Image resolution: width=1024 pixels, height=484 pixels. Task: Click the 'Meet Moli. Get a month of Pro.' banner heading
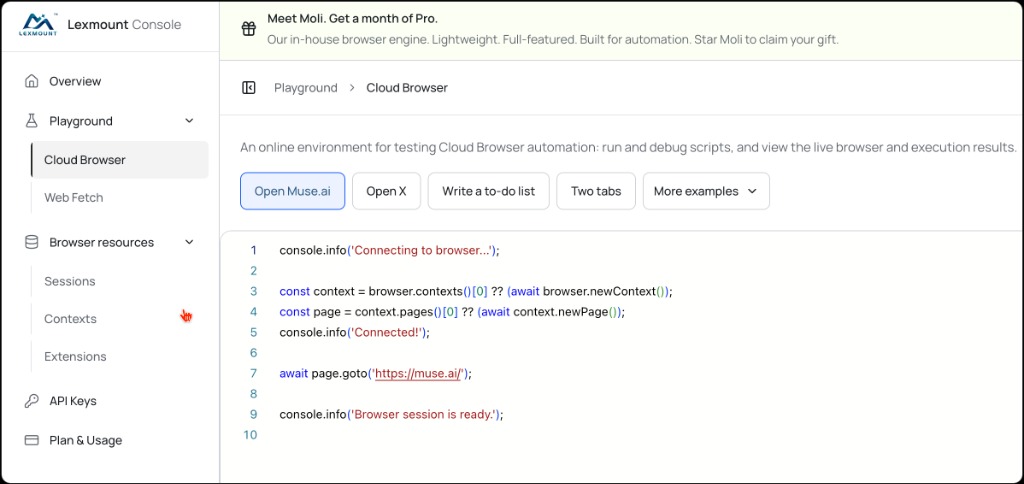(353, 18)
